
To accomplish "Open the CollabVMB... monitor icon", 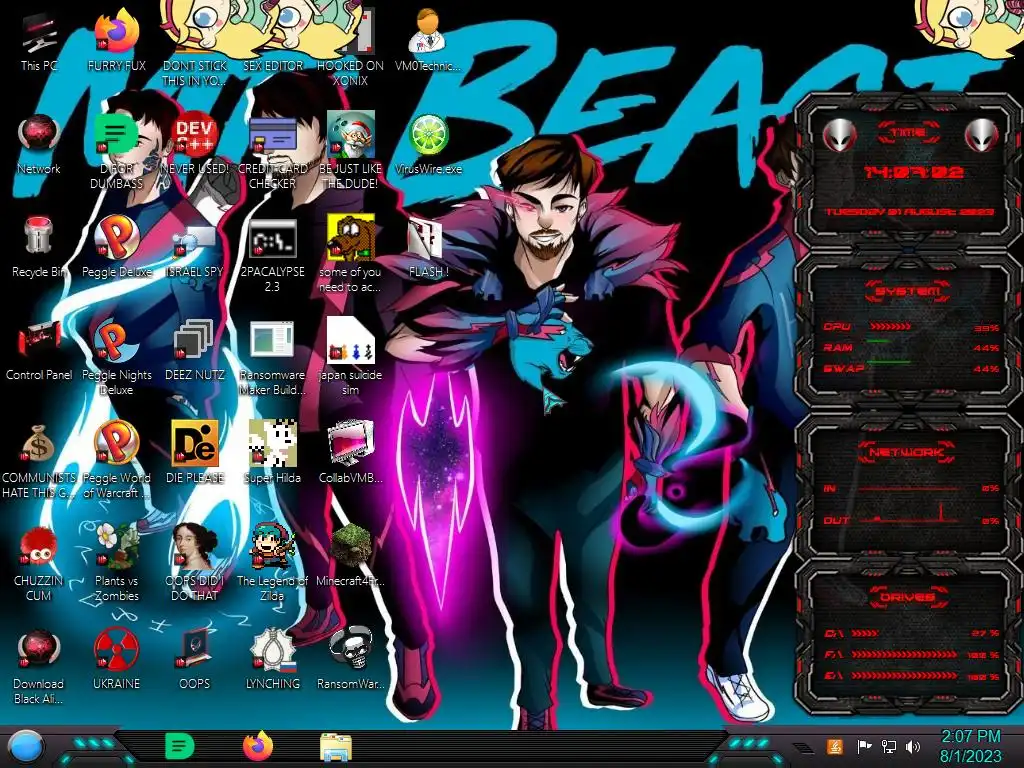I will click(351, 453).
